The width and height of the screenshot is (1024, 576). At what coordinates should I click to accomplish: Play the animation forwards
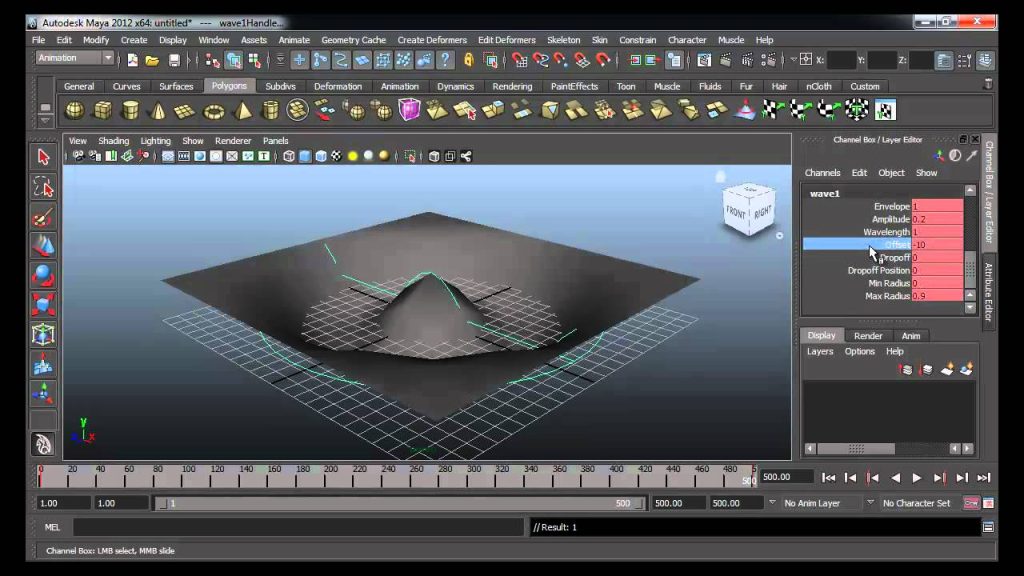pyautogui.click(x=917, y=478)
